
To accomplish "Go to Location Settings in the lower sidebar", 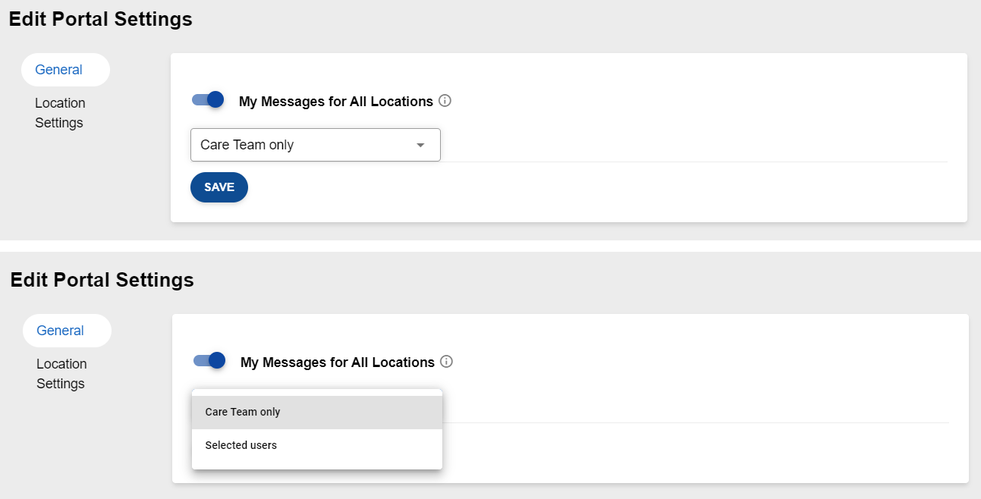I will [x=61, y=374].
